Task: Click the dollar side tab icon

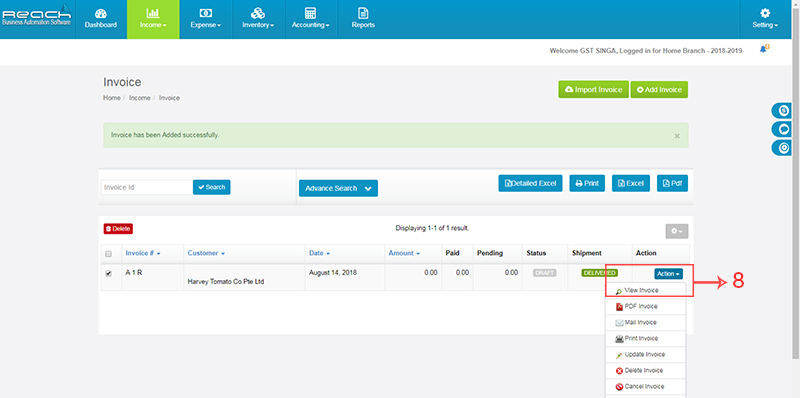Action: (783, 110)
